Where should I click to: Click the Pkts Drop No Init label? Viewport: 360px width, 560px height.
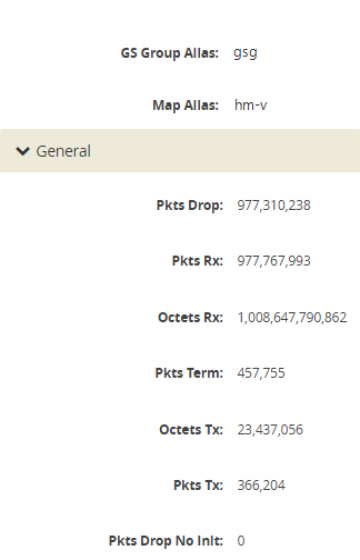click(x=166, y=541)
